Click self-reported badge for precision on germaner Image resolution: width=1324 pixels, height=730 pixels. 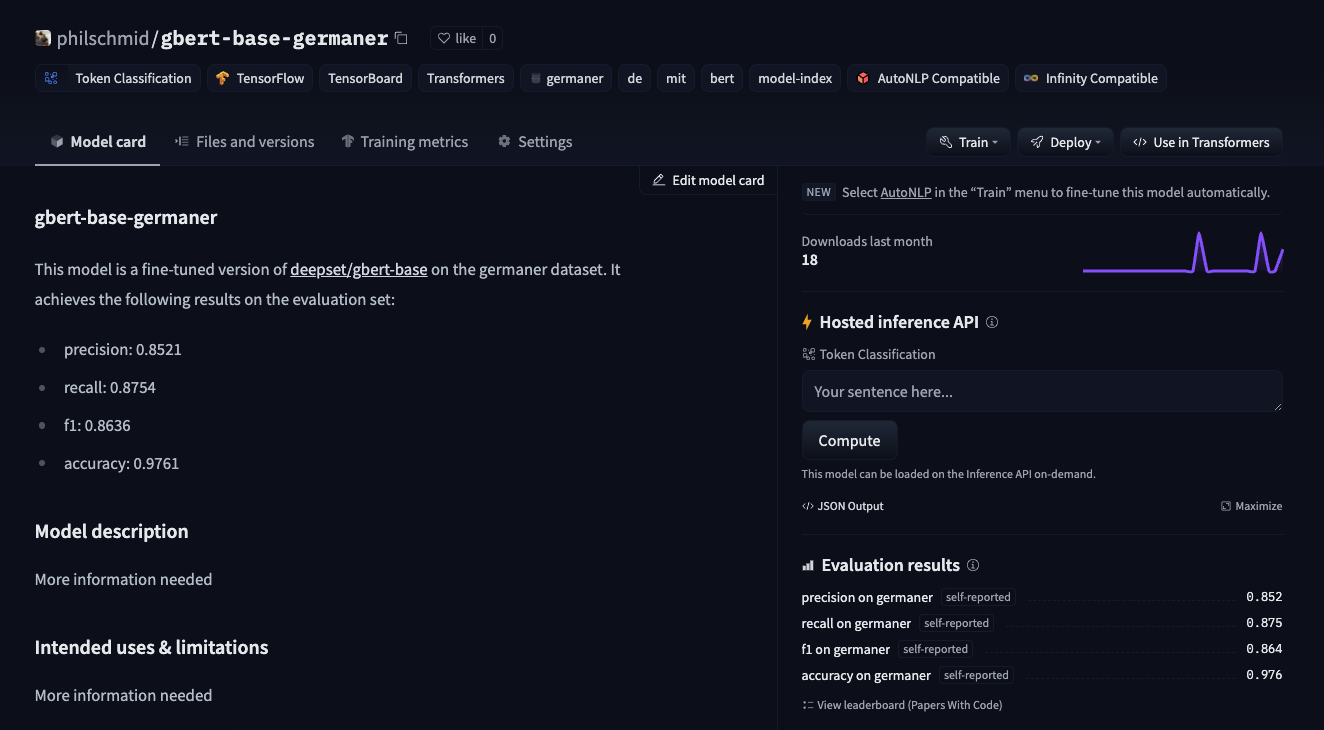tap(977, 597)
